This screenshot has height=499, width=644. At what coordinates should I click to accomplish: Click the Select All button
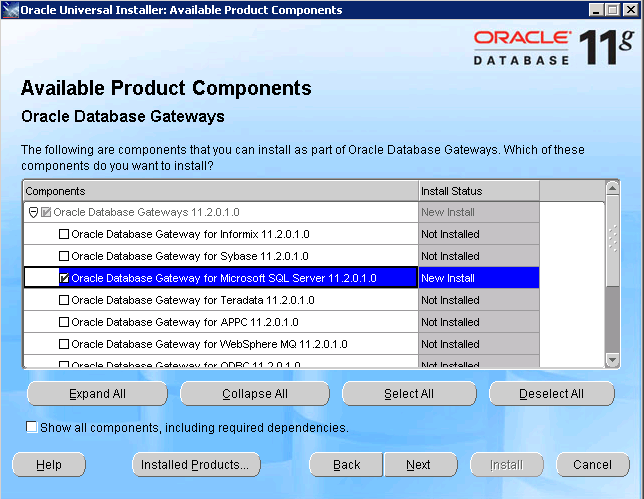coord(409,393)
